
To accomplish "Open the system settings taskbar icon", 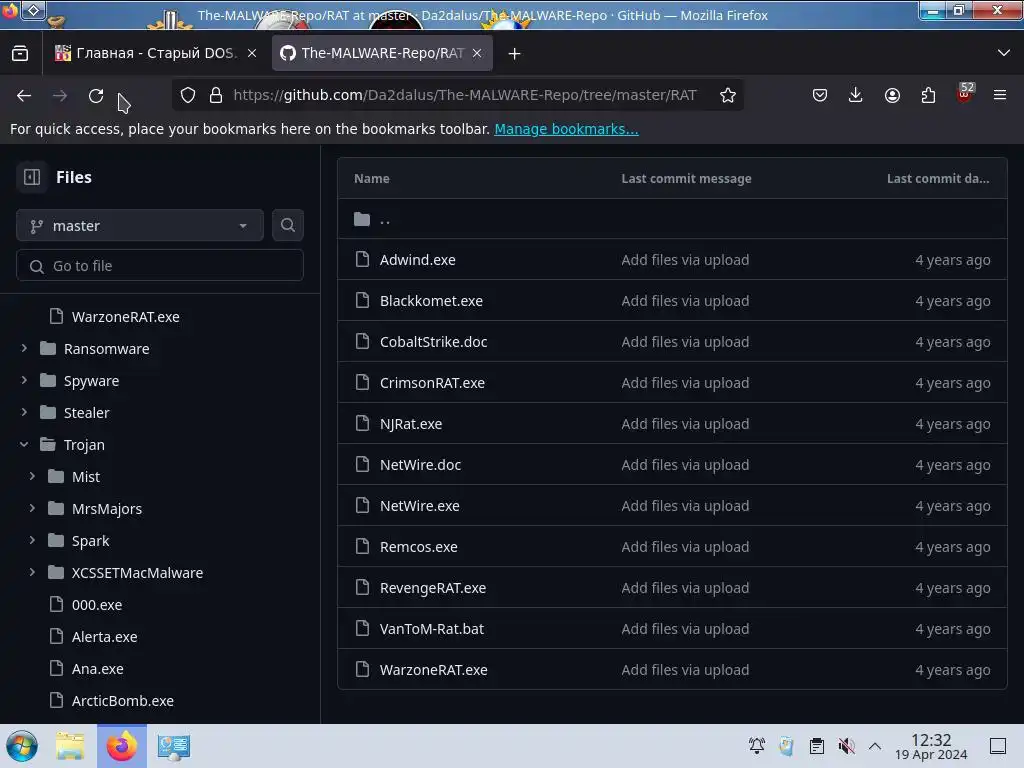I will point(174,746).
